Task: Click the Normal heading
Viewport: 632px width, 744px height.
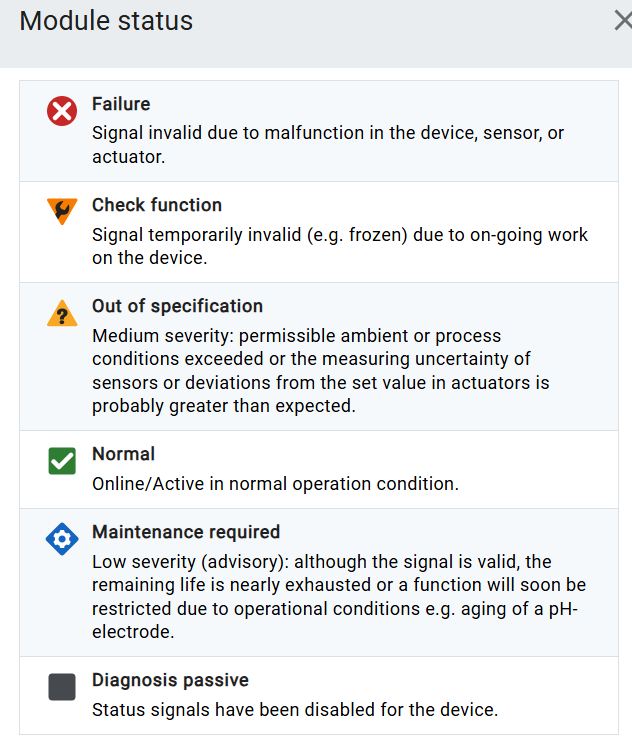Action: click(x=123, y=454)
